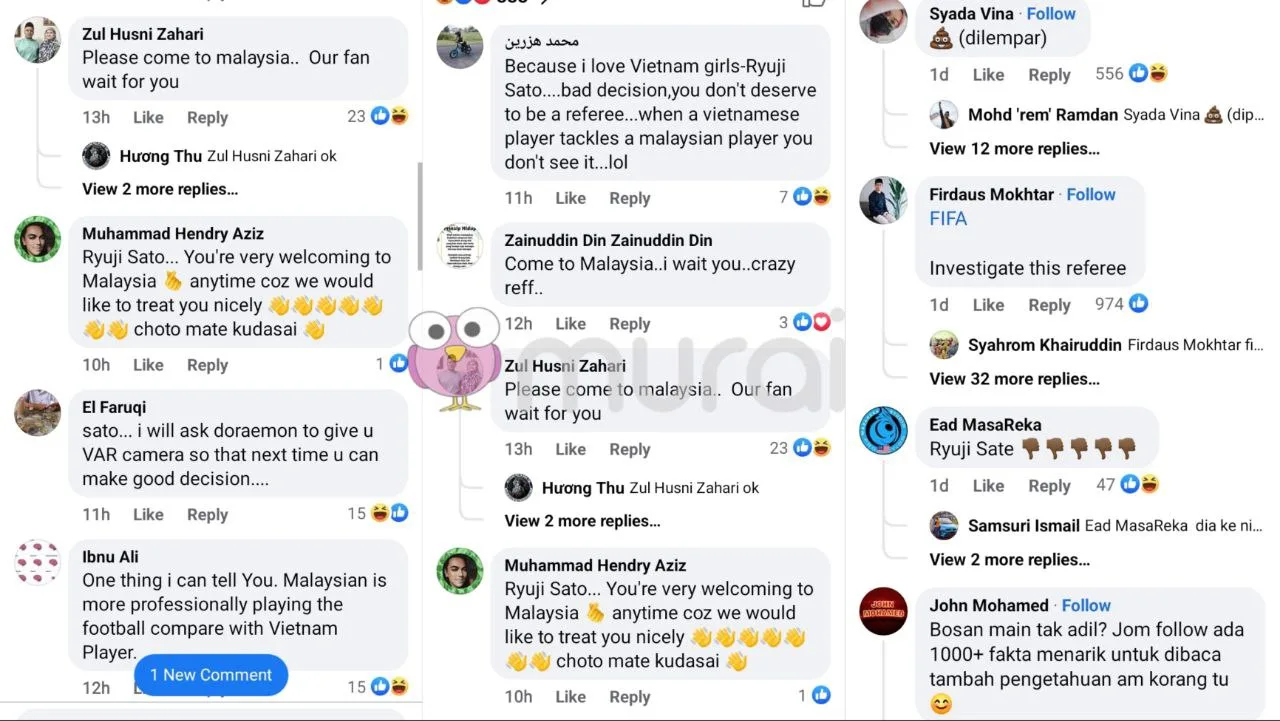The height and width of the screenshot is (721, 1280).
Task: Click reaction icons on El Faruqi's comment
Action: [389, 514]
